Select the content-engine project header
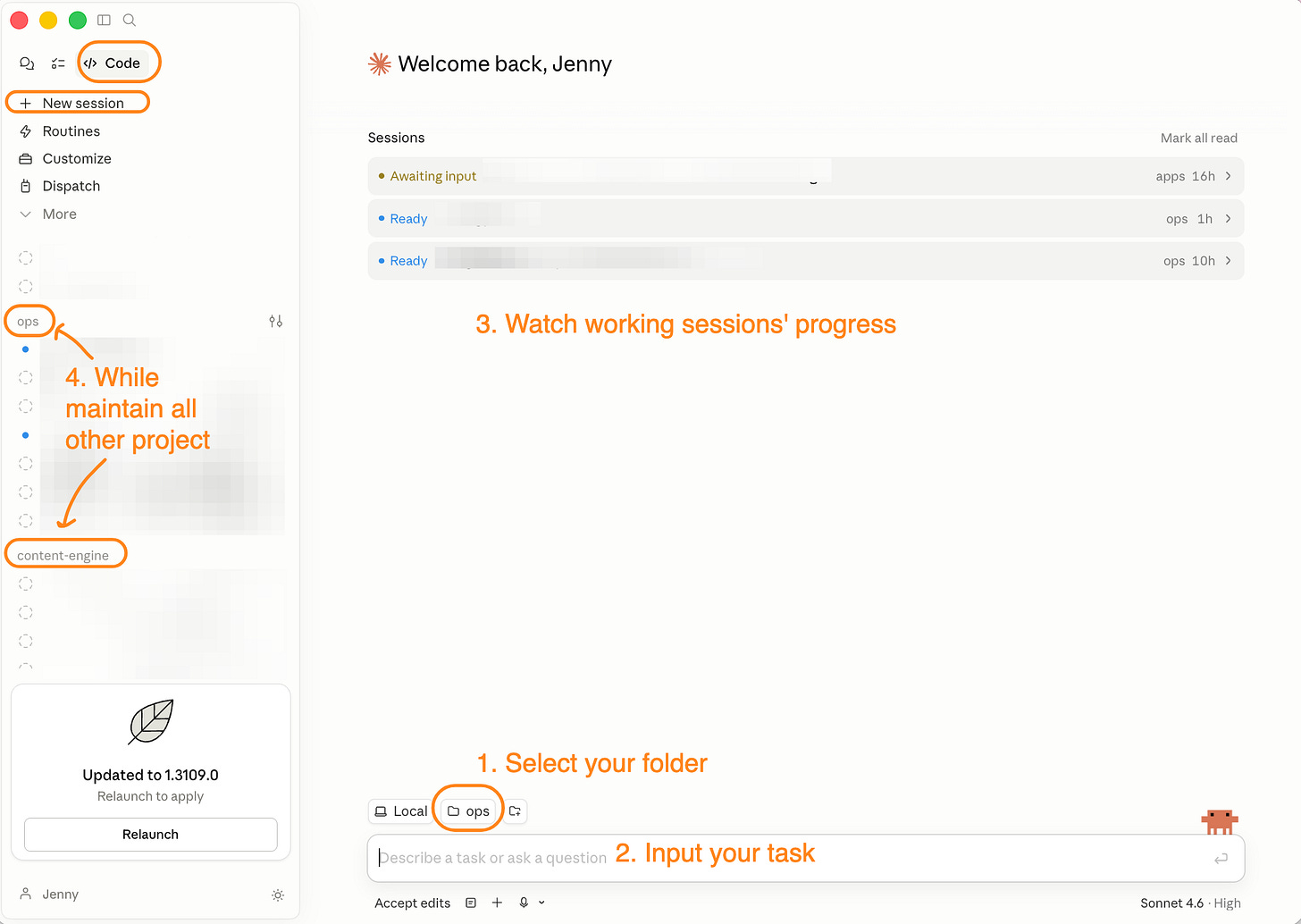1301x924 pixels. [63, 556]
